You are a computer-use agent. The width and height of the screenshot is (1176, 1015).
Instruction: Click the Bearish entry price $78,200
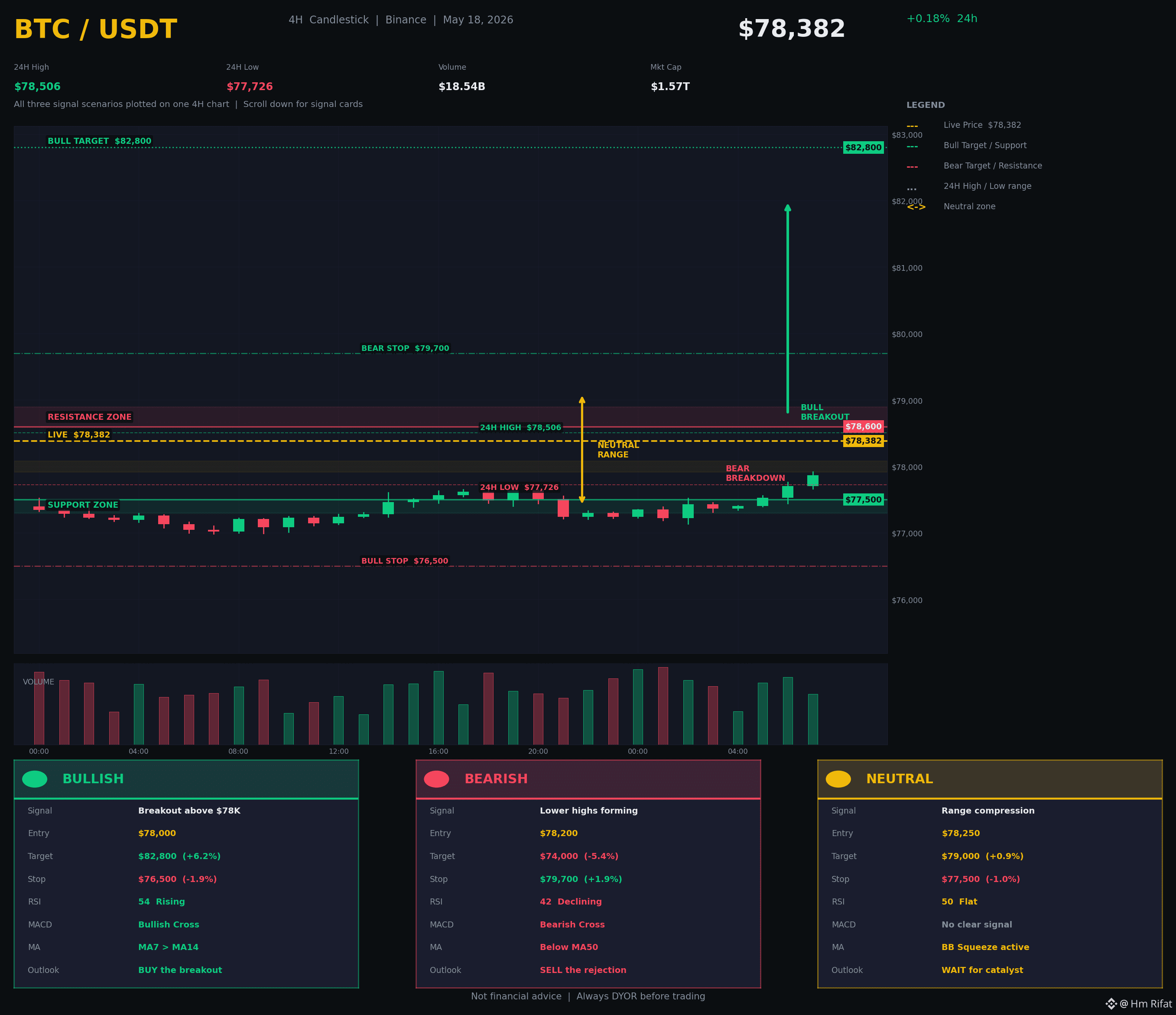click(x=559, y=833)
